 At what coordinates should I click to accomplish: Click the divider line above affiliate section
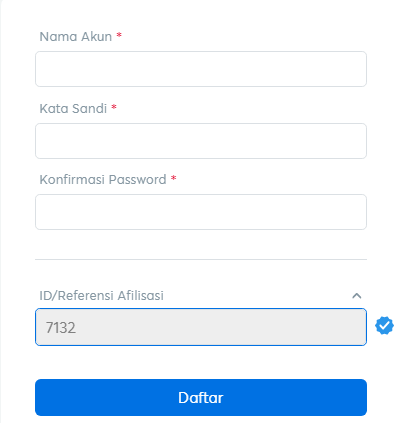(x=201, y=259)
